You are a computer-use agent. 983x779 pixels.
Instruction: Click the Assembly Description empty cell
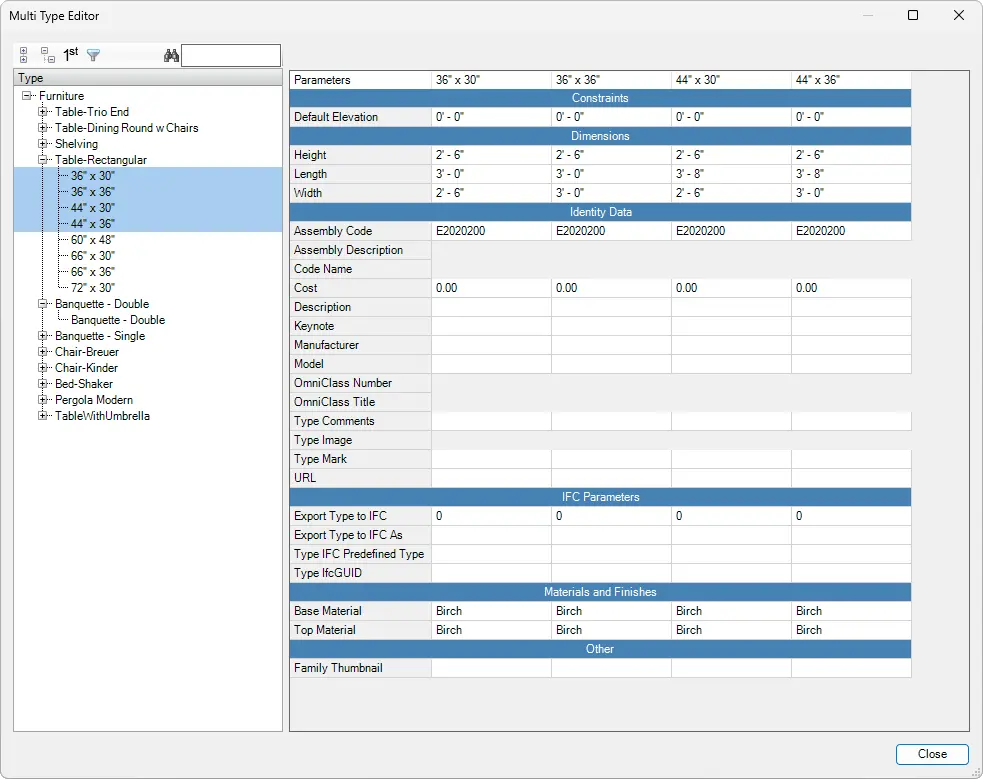(x=490, y=250)
